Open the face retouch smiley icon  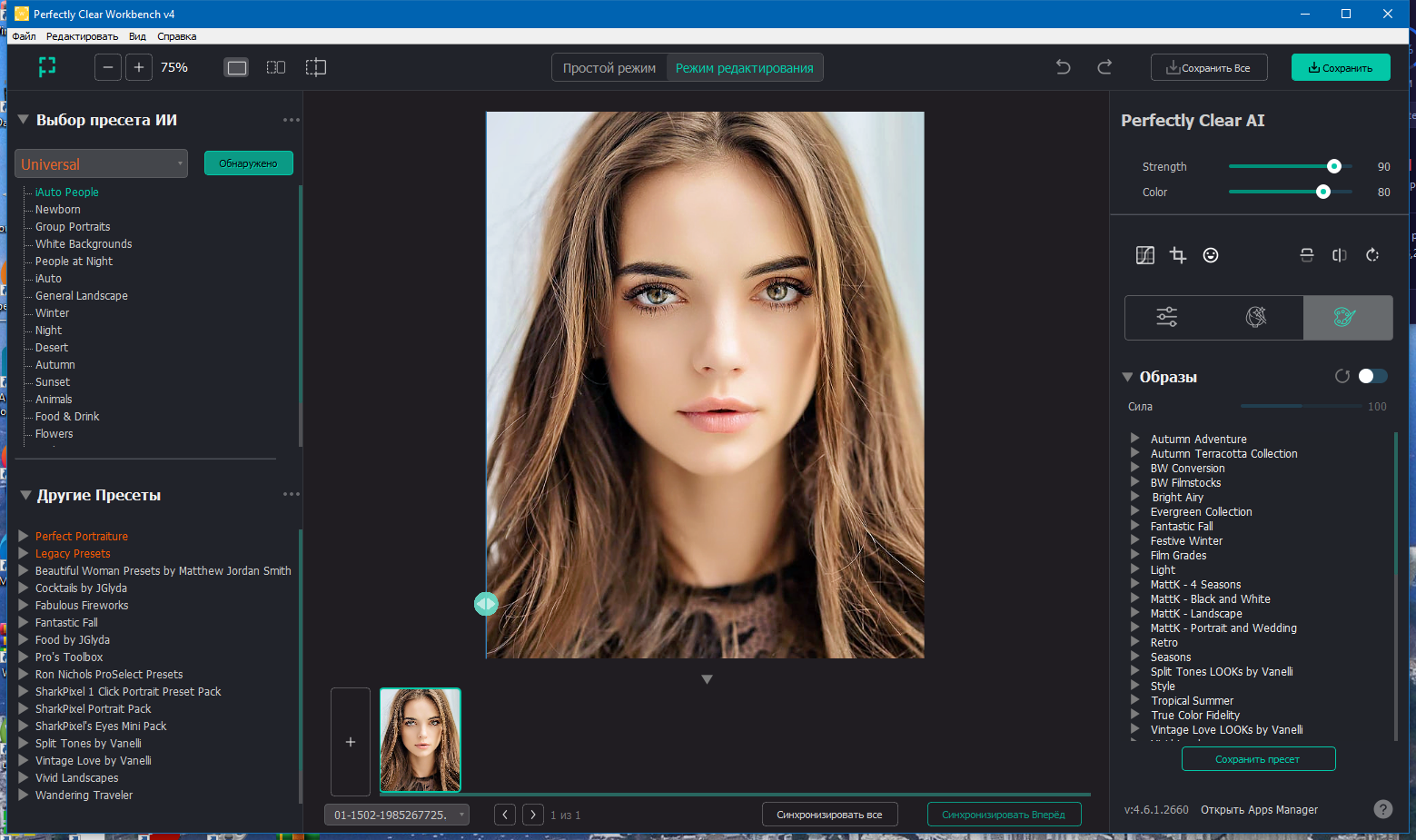coord(1211,255)
